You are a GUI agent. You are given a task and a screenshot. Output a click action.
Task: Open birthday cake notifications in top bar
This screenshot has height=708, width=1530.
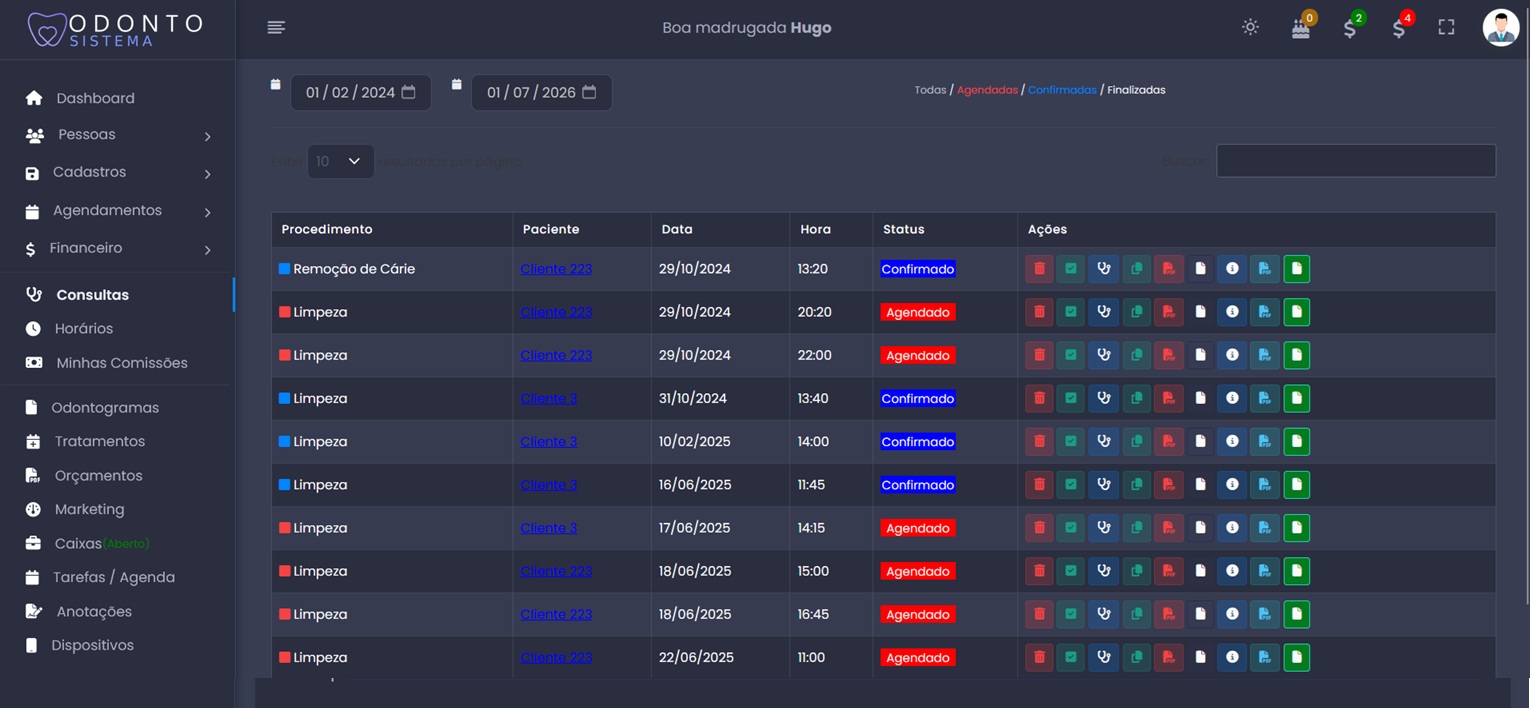[x=1300, y=28]
